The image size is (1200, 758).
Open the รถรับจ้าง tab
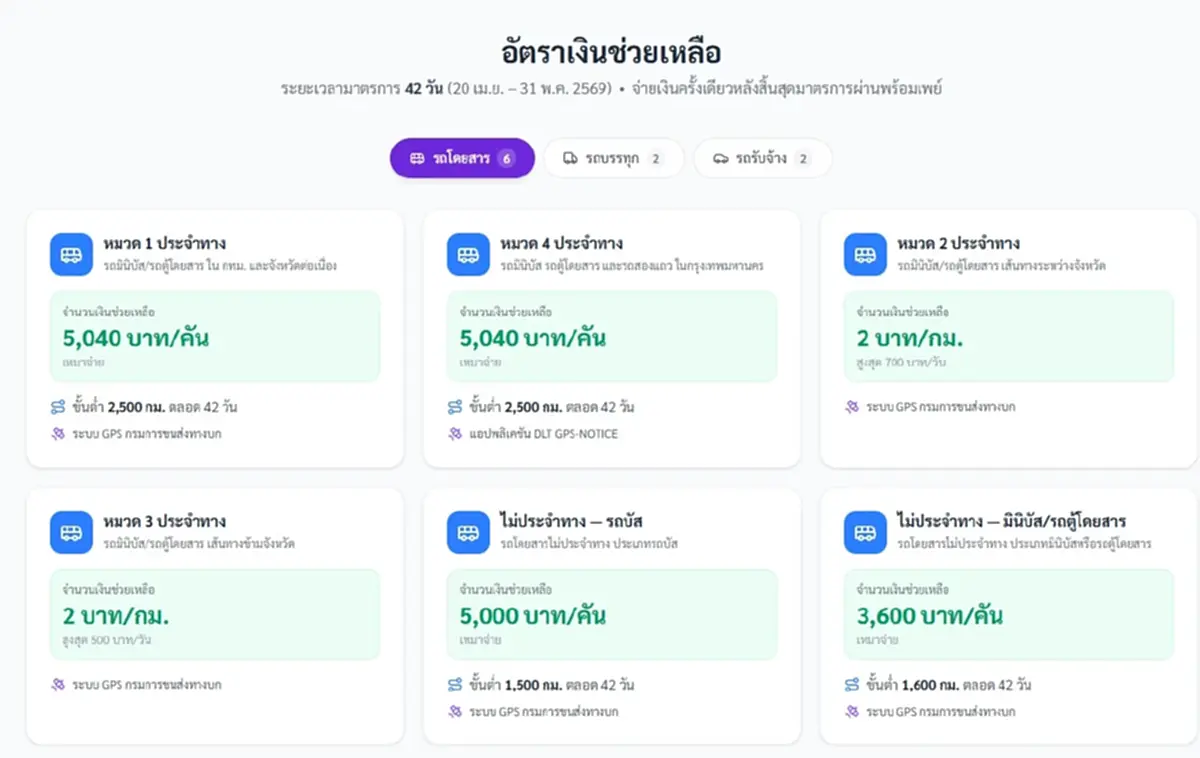click(762, 158)
